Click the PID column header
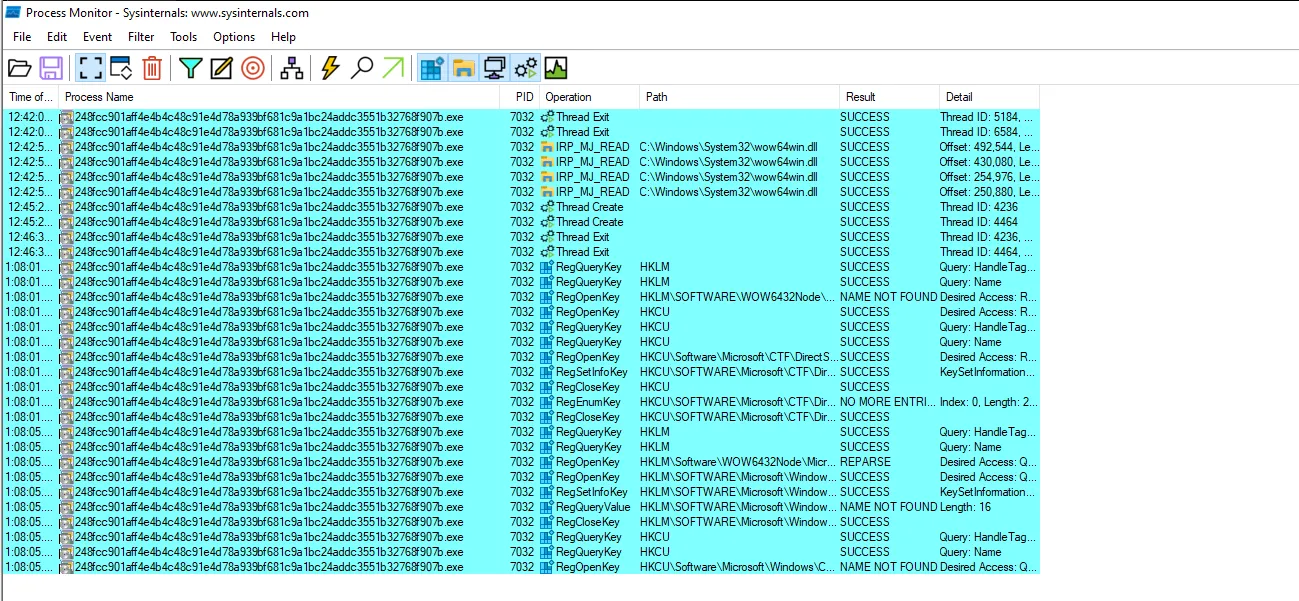1299x601 pixels. tap(520, 97)
